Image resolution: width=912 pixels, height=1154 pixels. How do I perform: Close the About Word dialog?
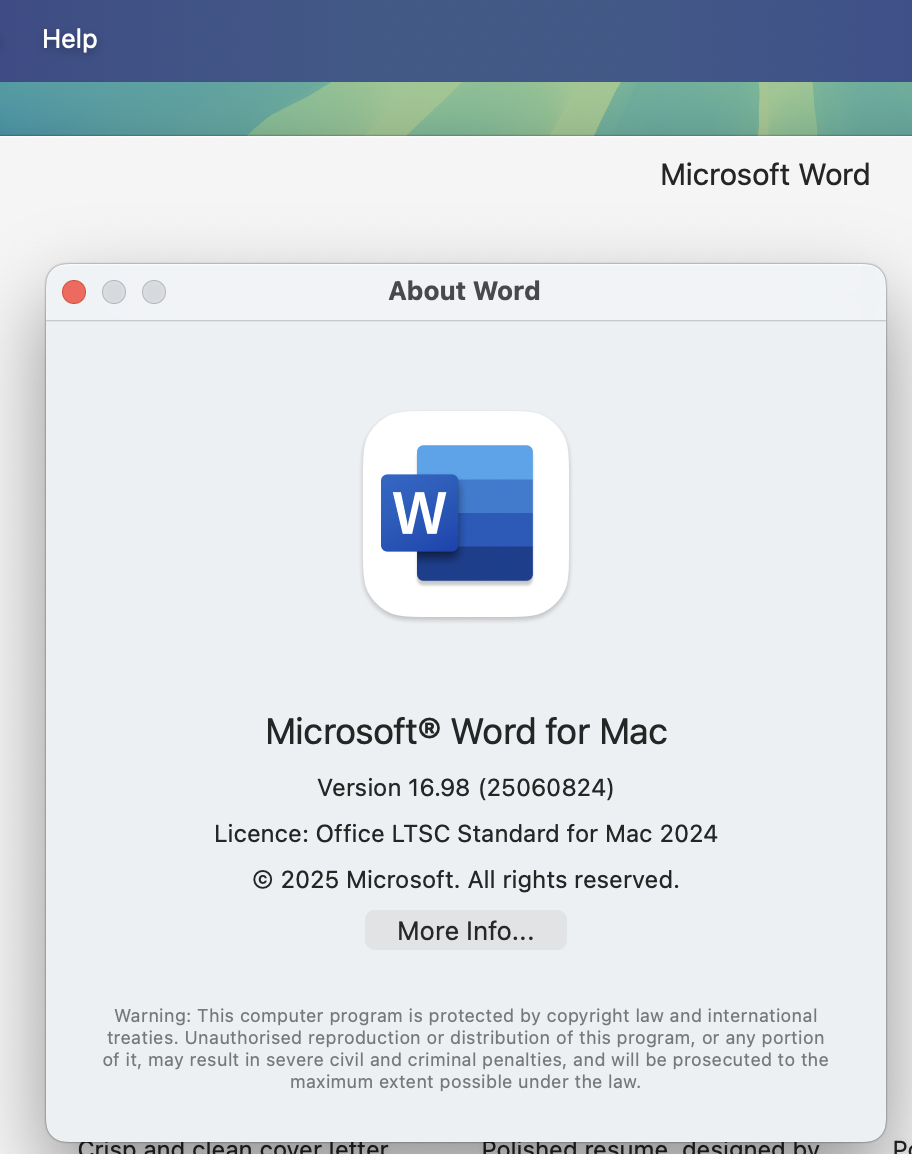pos(74,292)
